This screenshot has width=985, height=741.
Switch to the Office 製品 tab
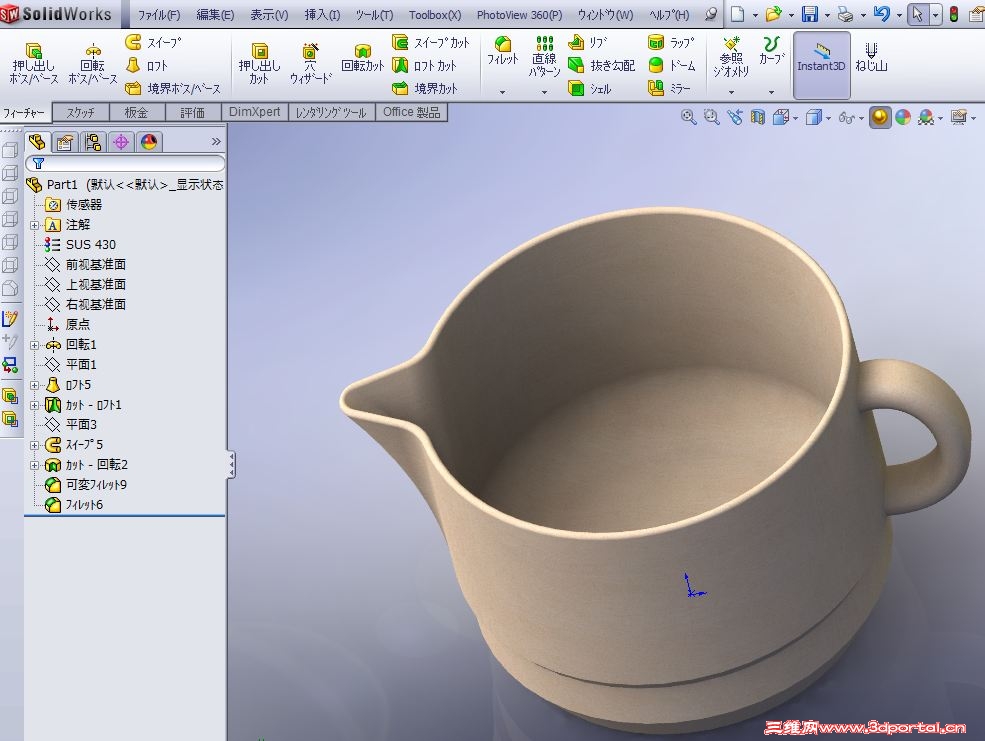(411, 112)
